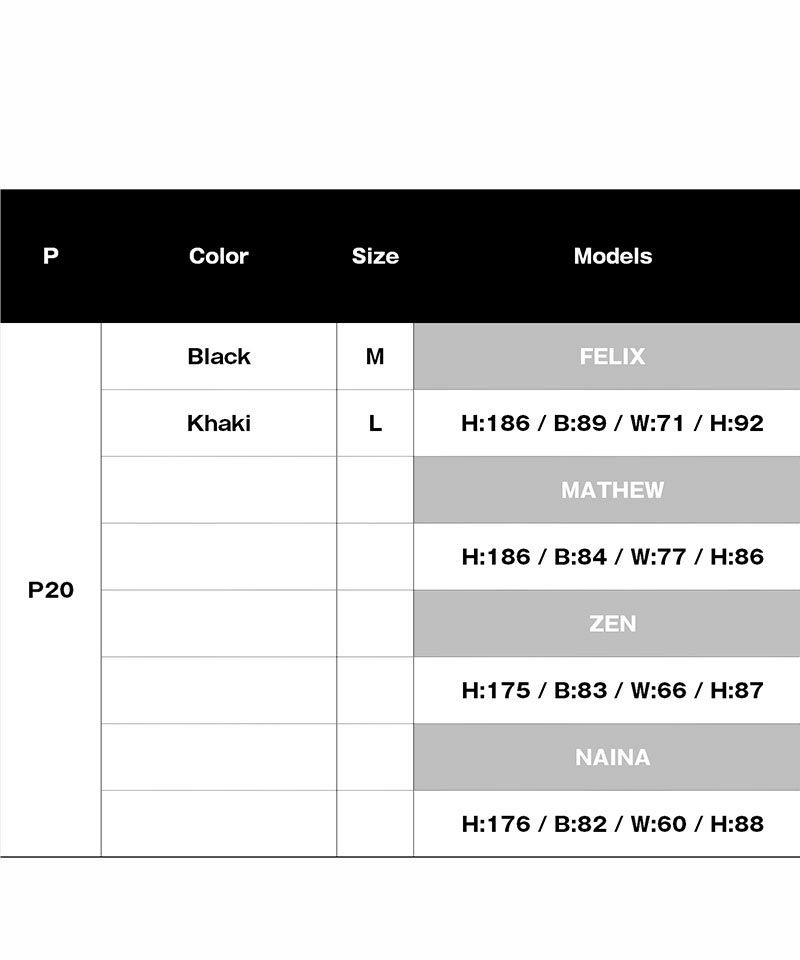800x960 pixels.
Task: Click the empty Color cell beside NAINA
Action: point(219,757)
